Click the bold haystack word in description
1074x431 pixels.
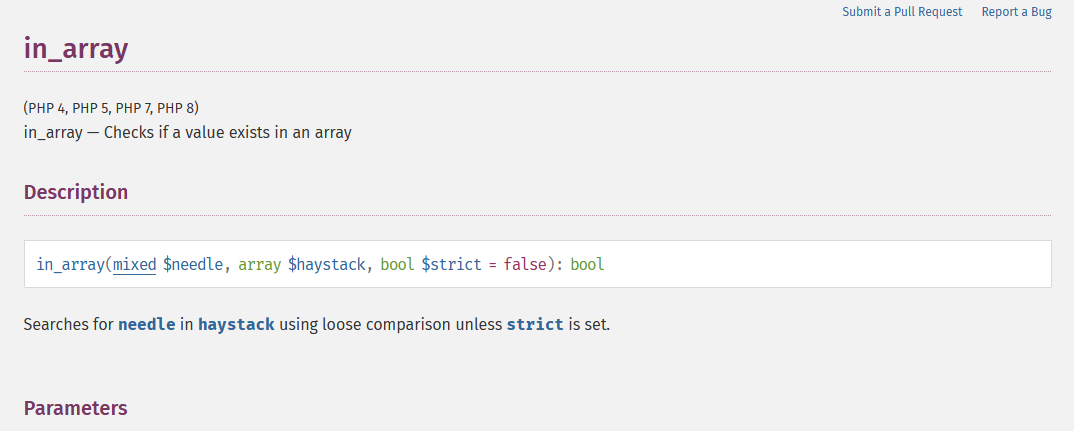point(236,325)
